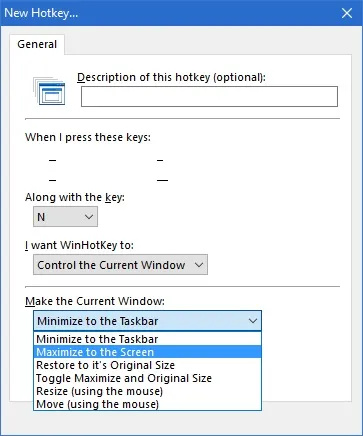The width and height of the screenshot is (363, 436).
Task: Click the Along with the key label
Action: click(75, 197)
